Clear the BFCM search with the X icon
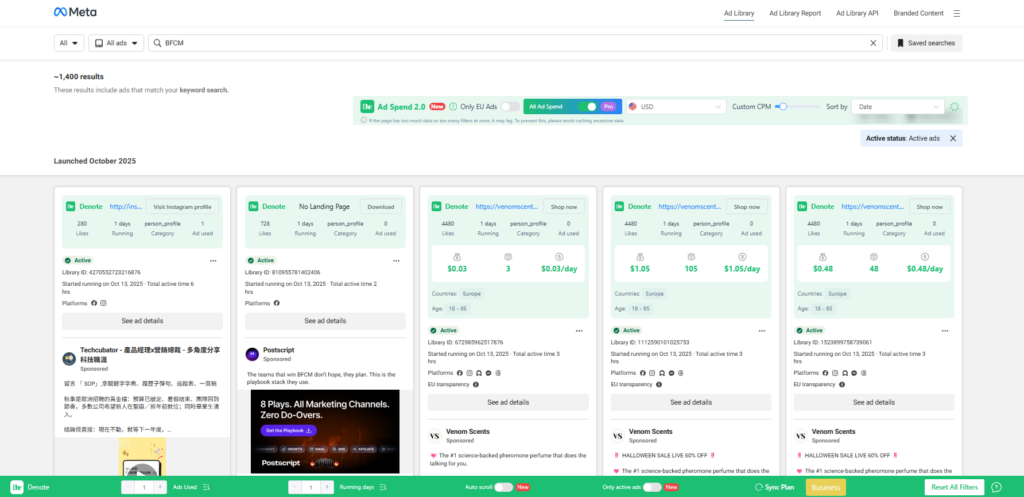The width and height of the screenshot is (1024, 497). tap(873, 43)
